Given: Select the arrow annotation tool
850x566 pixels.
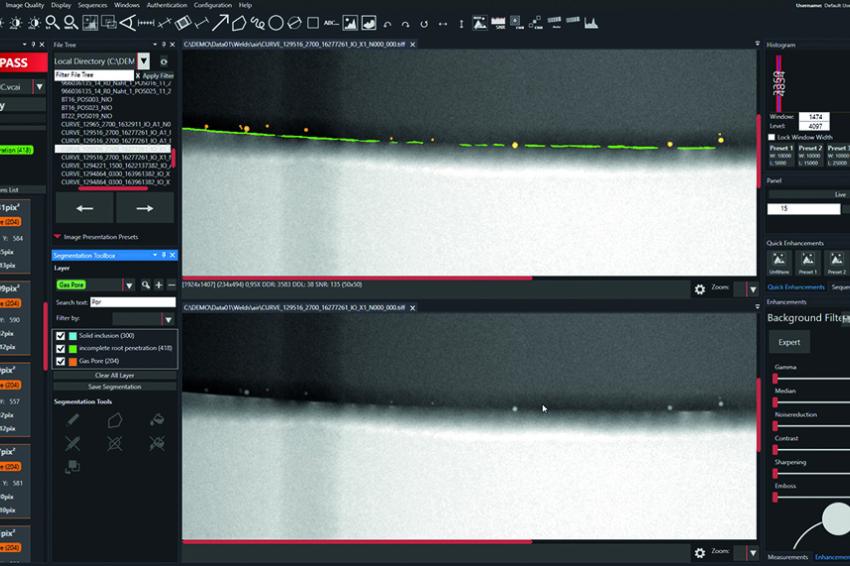Looking at the screenshot, I should [x=220, y=23].
